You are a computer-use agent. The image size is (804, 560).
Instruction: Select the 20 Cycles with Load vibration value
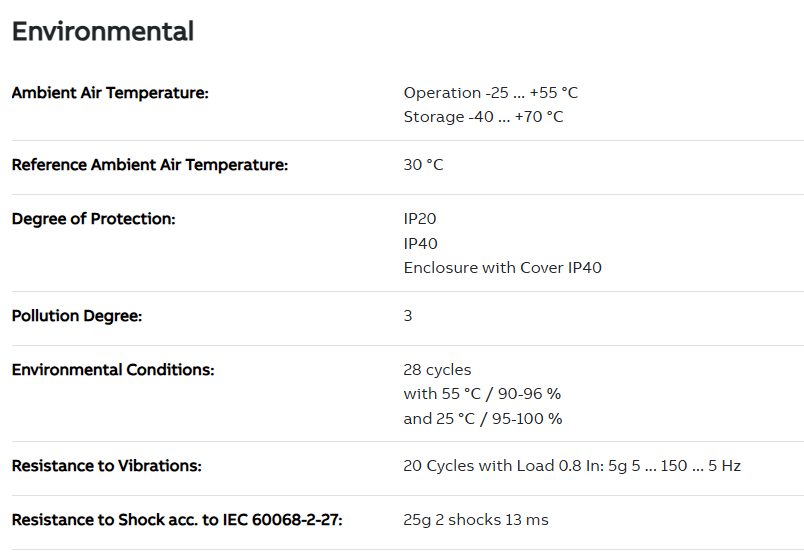(x=572, y=466)
